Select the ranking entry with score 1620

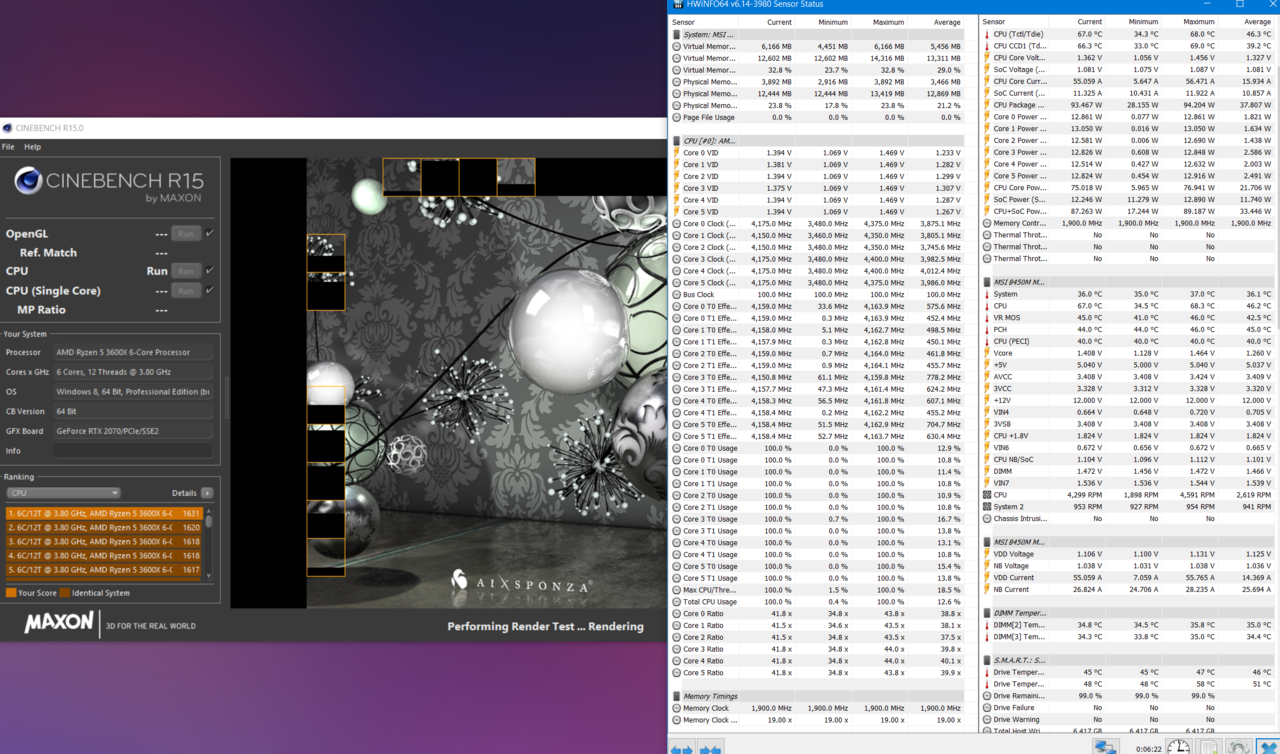tap(104, 527)
